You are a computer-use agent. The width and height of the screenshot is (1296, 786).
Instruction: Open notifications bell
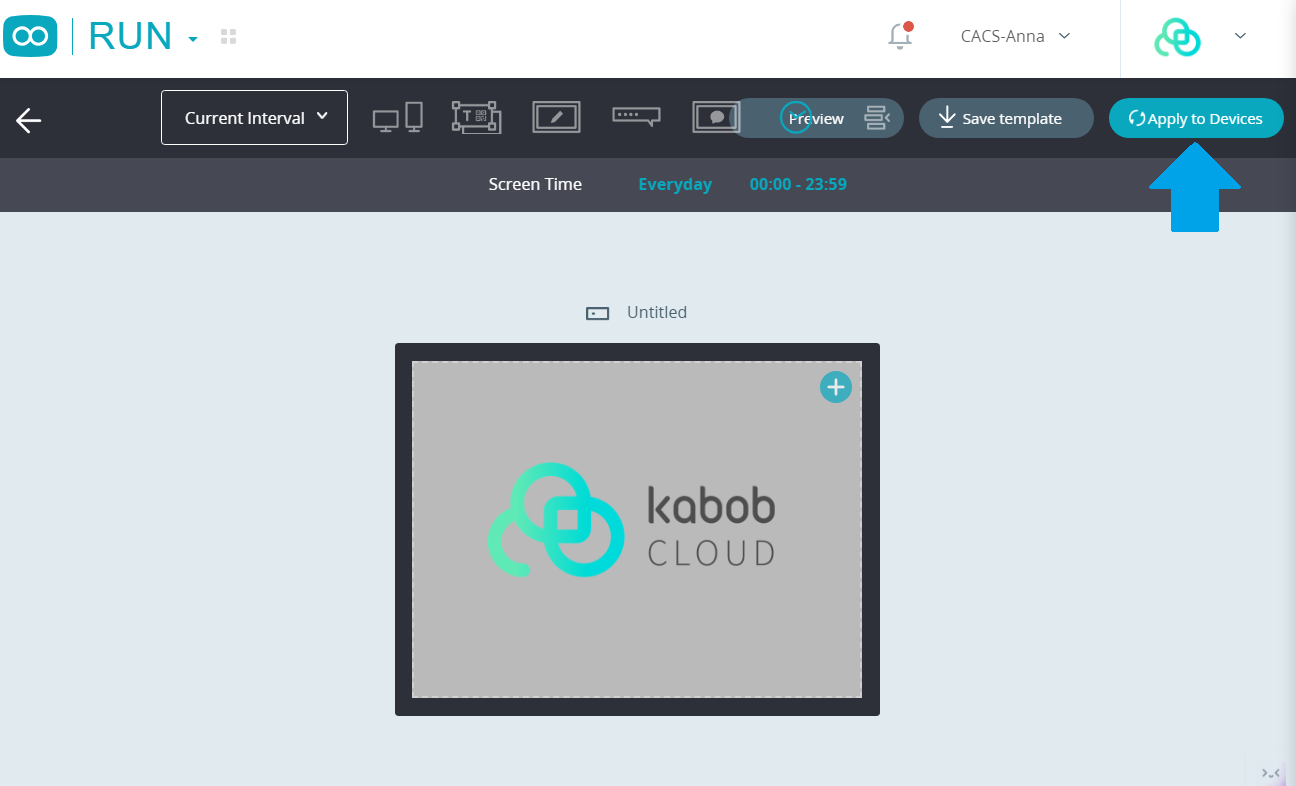(x=900, y=36)
